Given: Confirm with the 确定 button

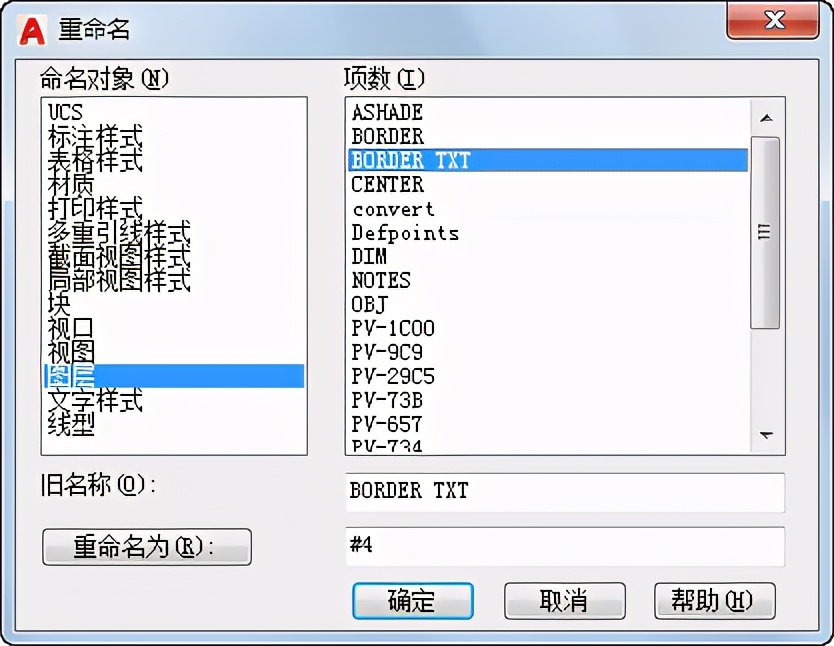Looking at the screenshot, I should [413, 601].
